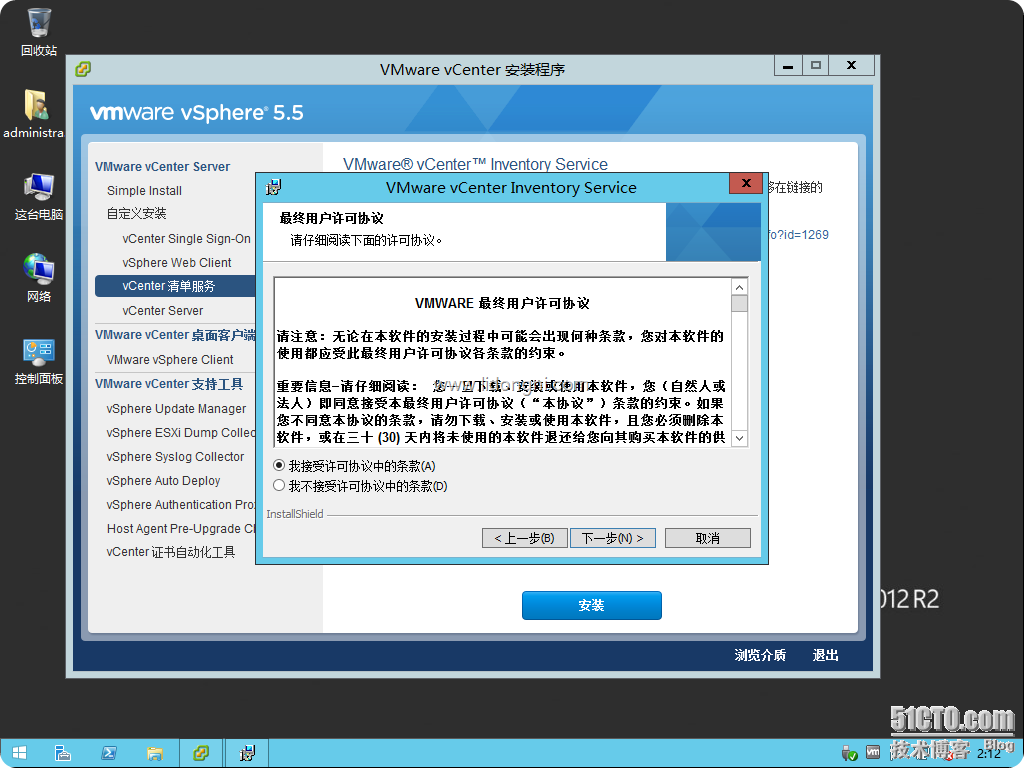Viewport: 1024px width, 768px height.
Task: Switch to VMware vCenter installer taskbar item
Action: pos(201,753)
